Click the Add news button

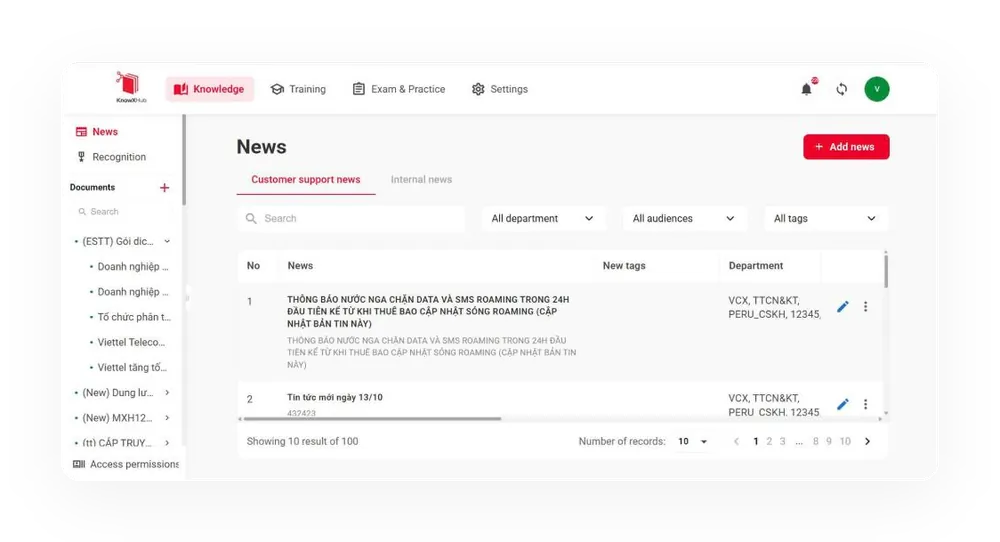pos(846,147)
